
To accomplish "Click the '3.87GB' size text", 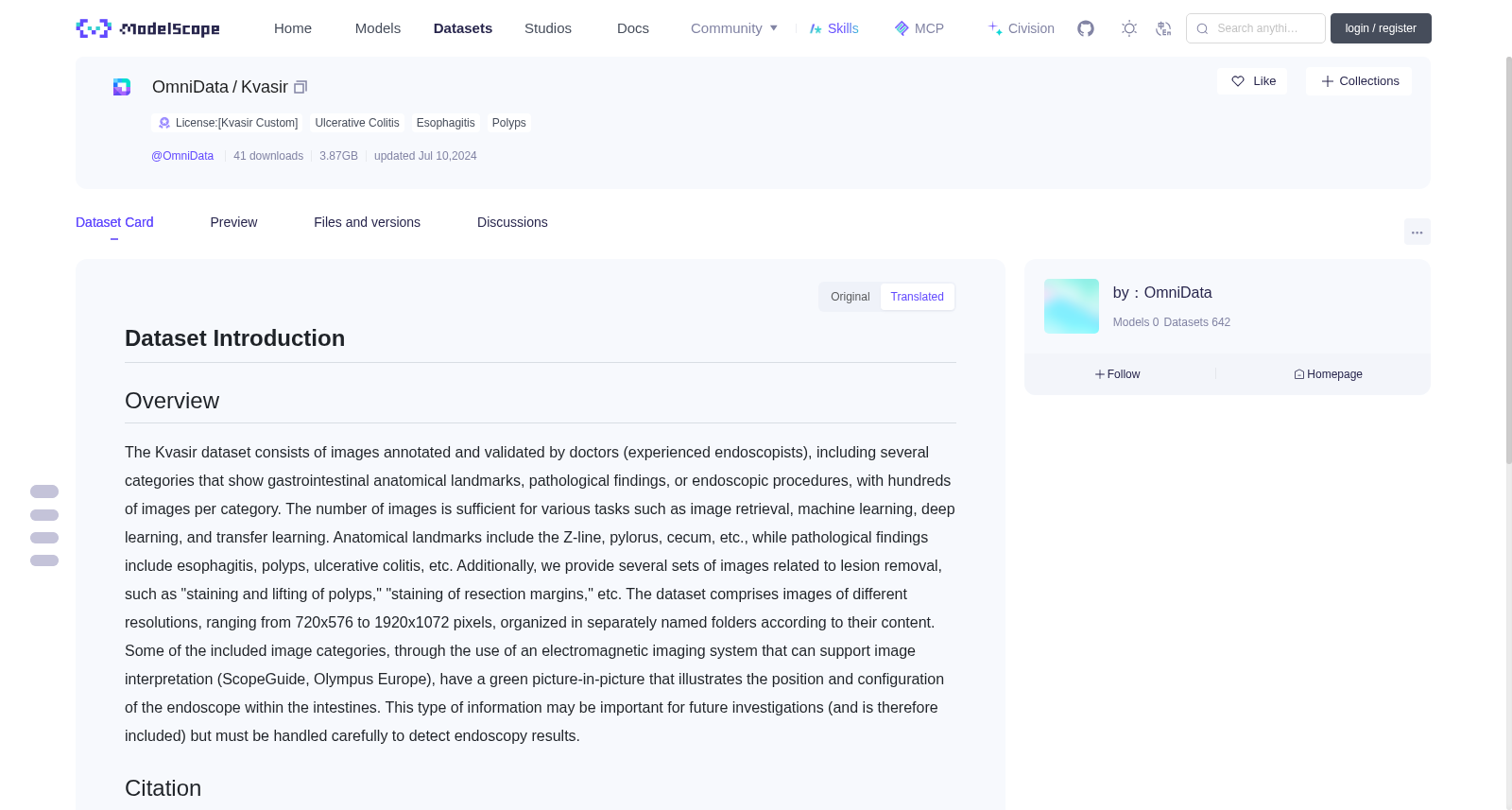I will click(x=338, y=156).
